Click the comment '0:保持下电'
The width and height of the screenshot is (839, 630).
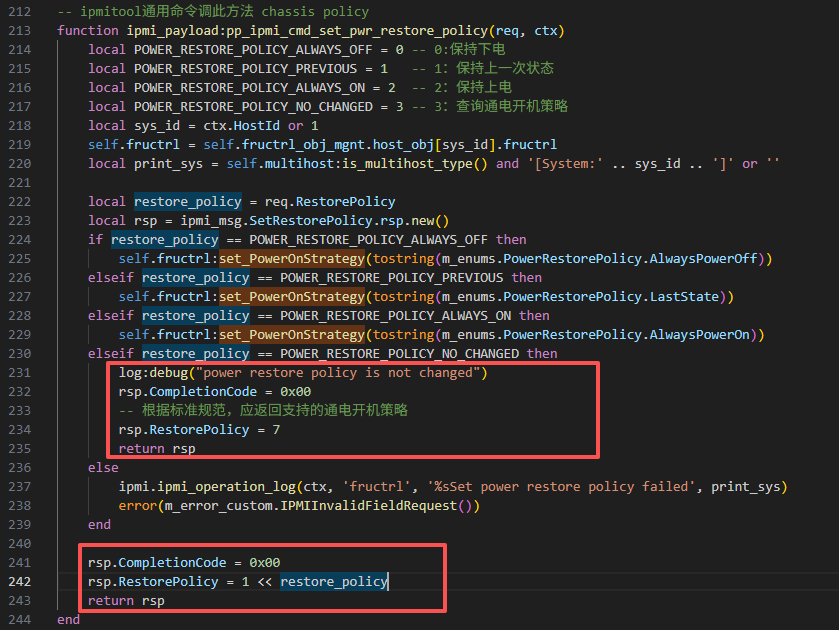point(469,50)
